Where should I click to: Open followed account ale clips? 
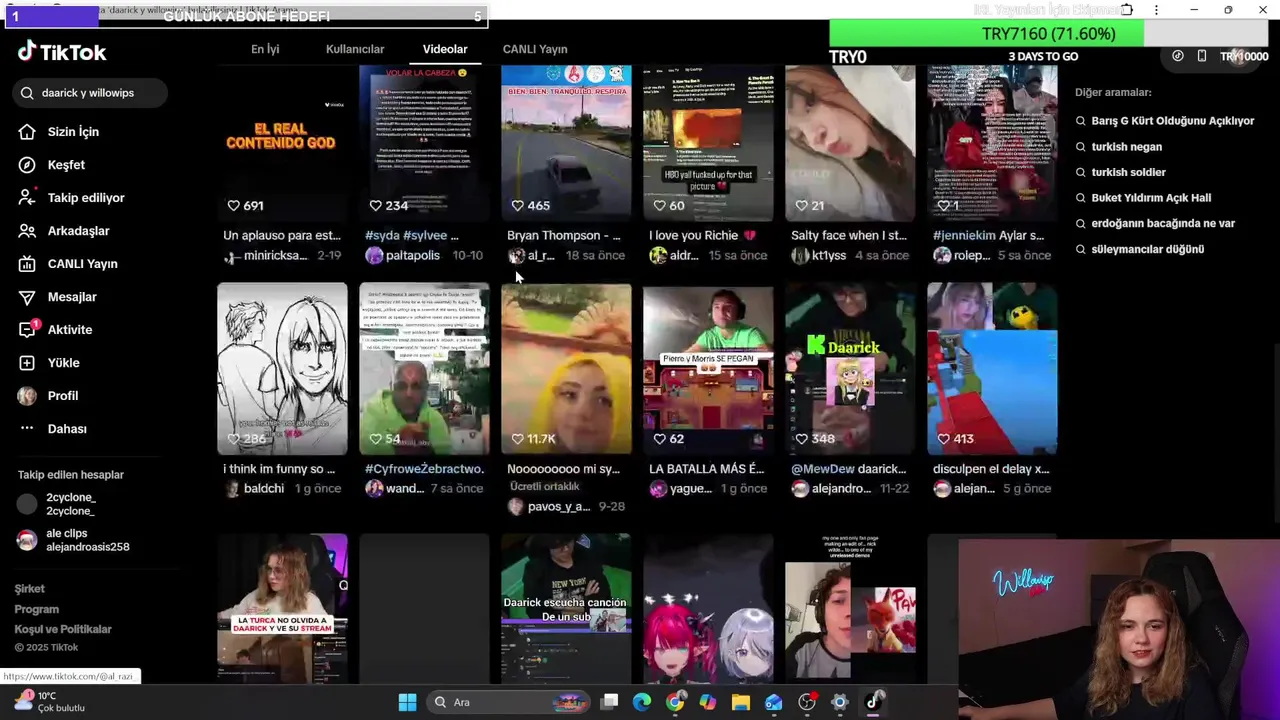pyautogui.click(x=74, y=540)
